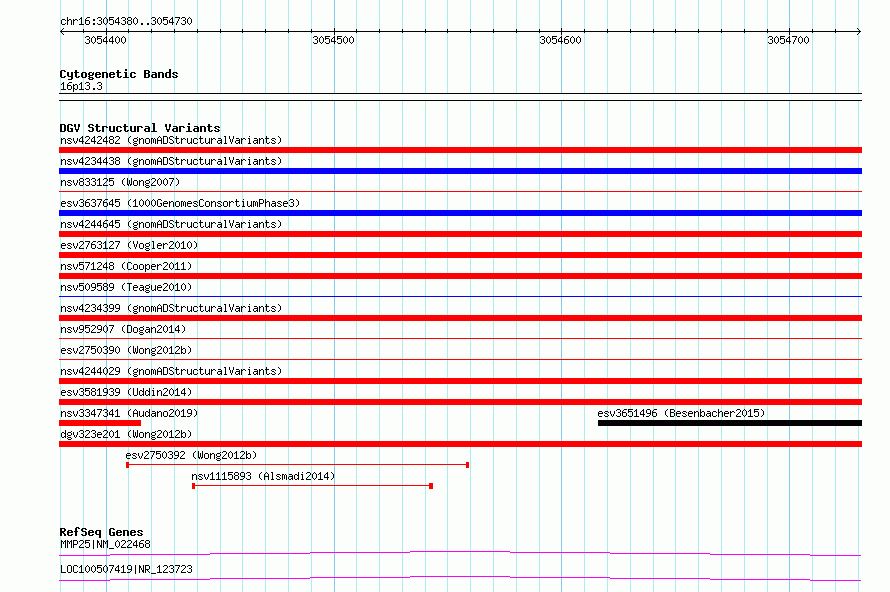
Task: Click the nsv4242482 gnomAD variant label
Action: coord(171,140)
